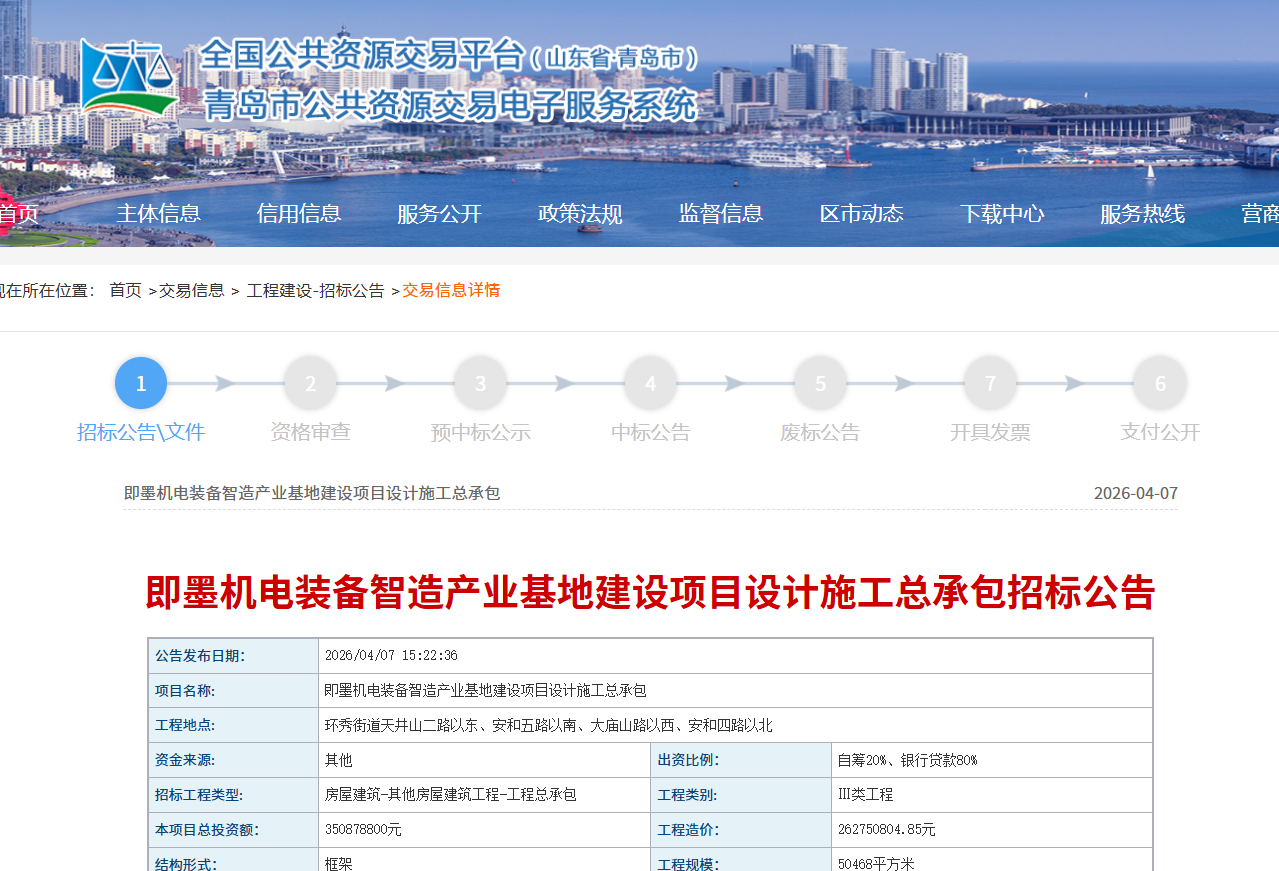Click the 公告发布日期 label cell
This screenshot has height=871, width=1279.
[233, 656]
